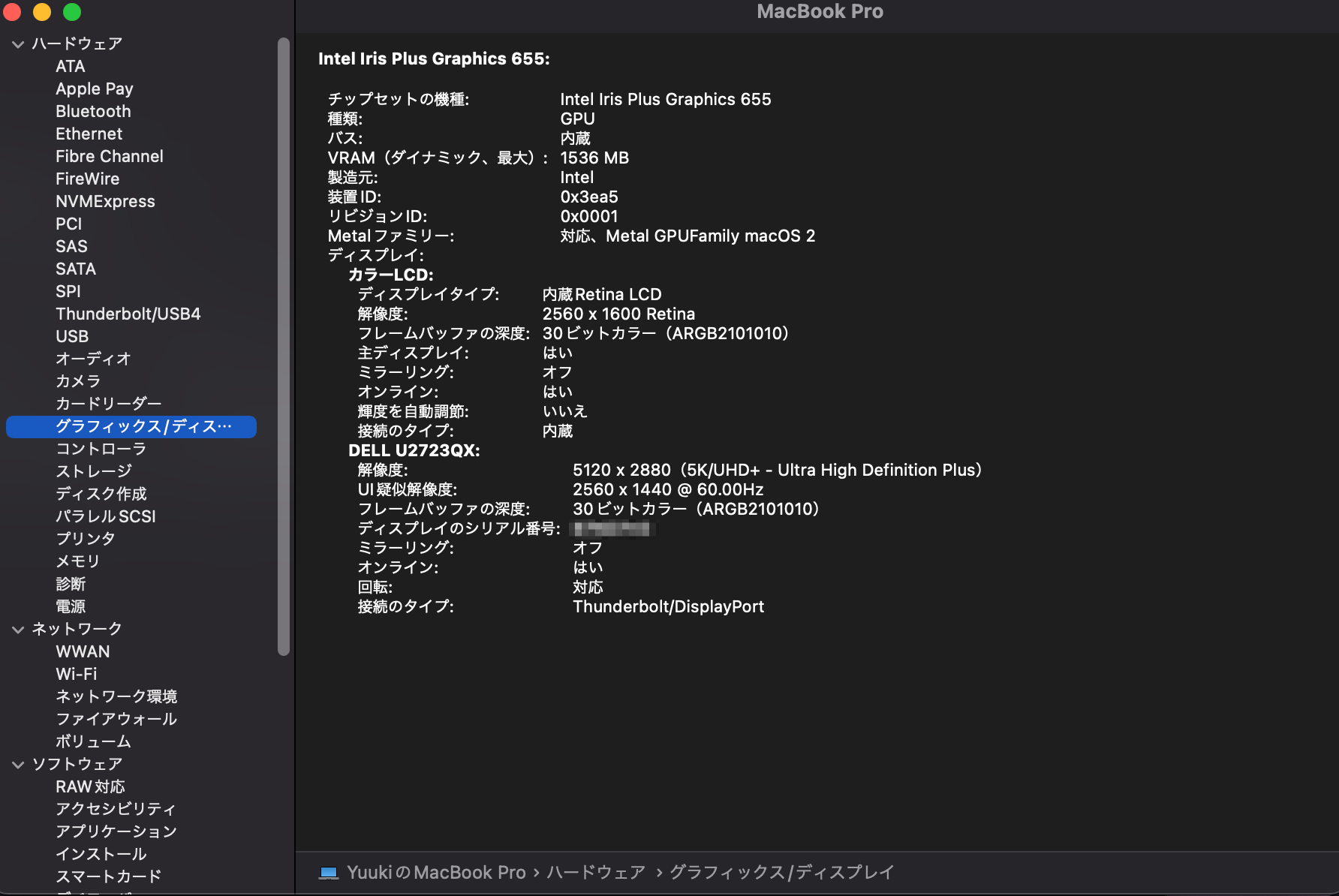Click Yuuki の MacBook Pro in path bar

pos(436,873)
